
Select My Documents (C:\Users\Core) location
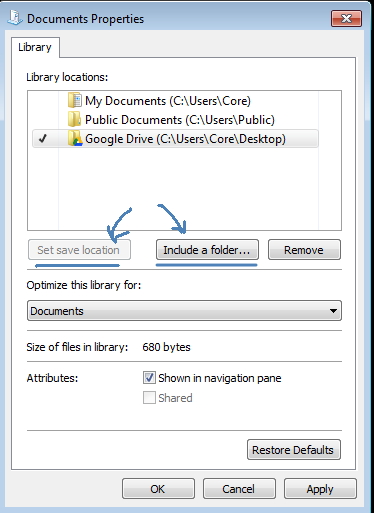[175, 100]
